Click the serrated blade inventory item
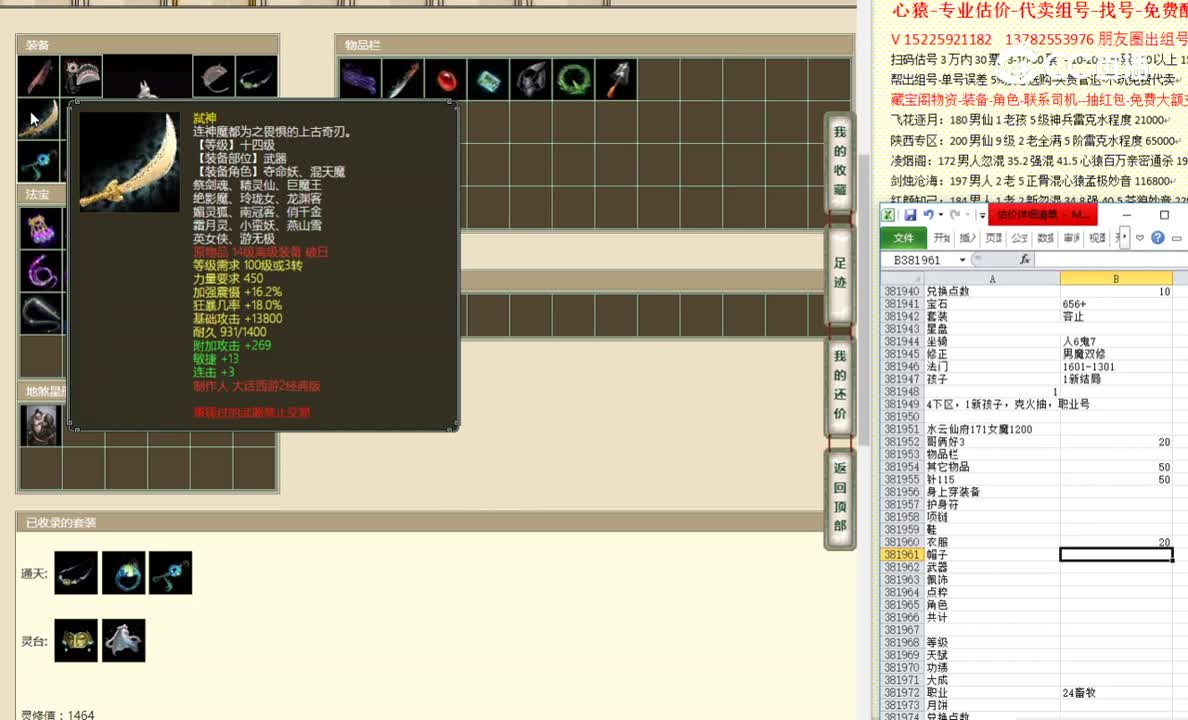This screenshot has height=720, width=1188. pos(402,79)
